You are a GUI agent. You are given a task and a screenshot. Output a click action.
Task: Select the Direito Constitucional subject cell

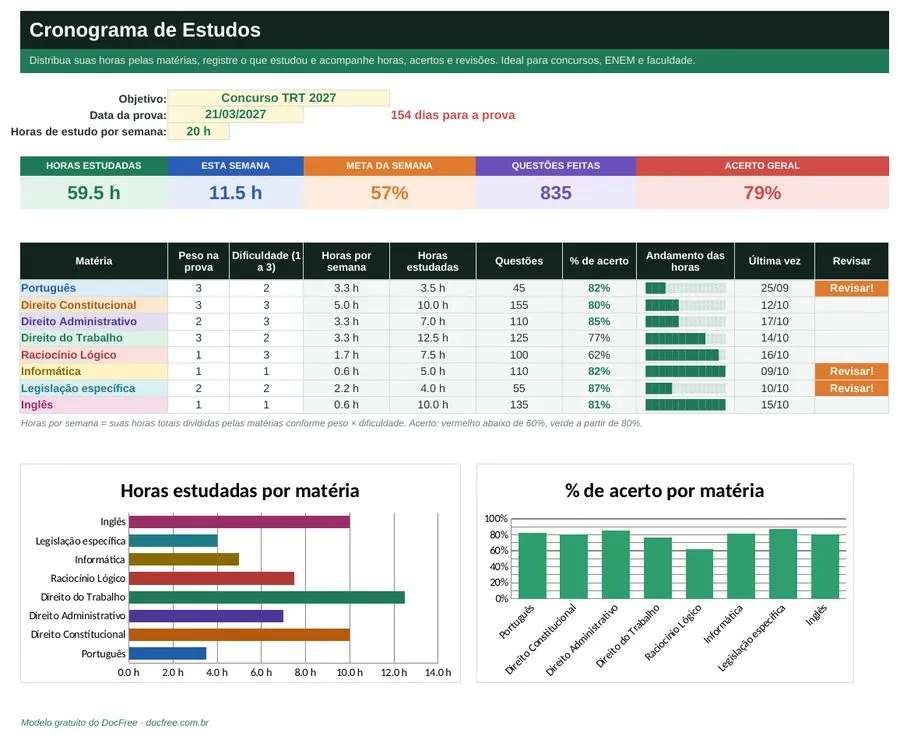coord(94,305)
